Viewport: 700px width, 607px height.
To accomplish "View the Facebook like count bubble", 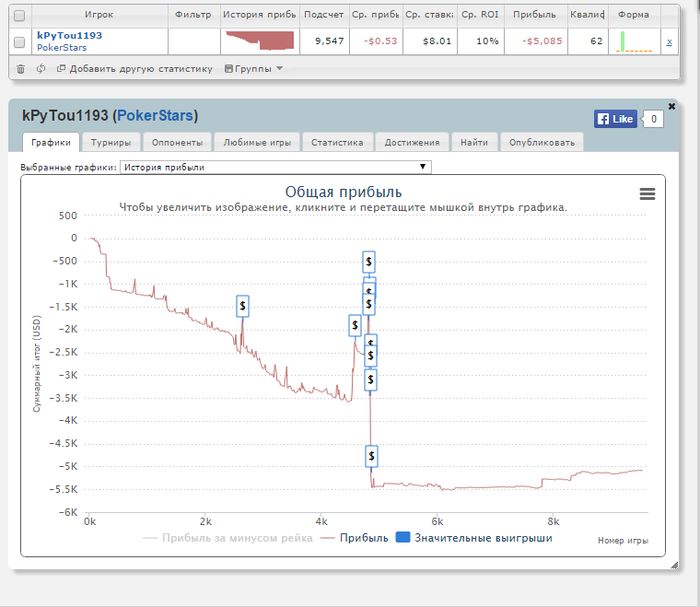I will pyautogui.click(x=654, y=119).
